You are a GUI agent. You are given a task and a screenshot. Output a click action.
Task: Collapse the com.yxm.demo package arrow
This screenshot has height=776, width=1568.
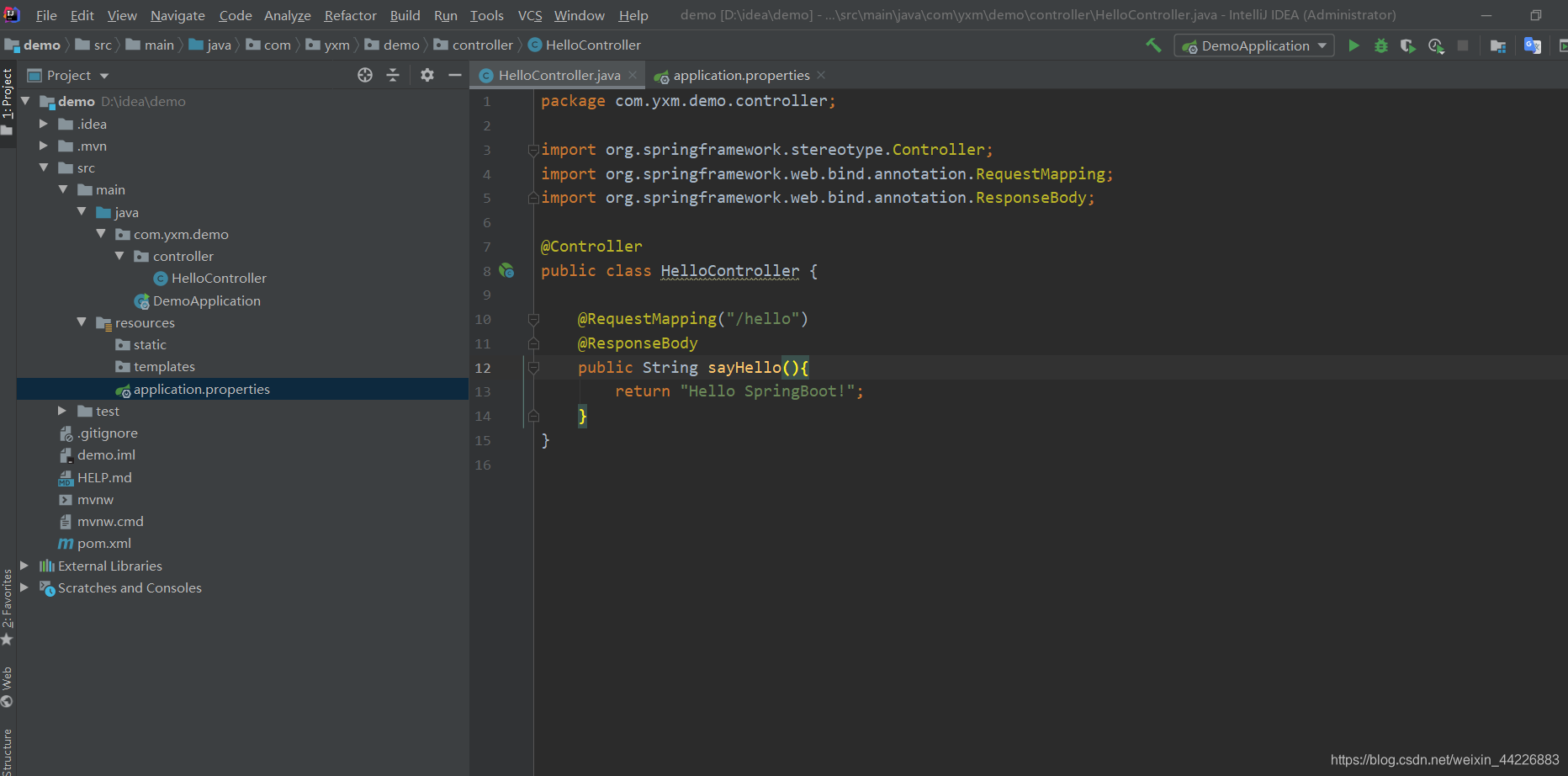coord(101,233)
